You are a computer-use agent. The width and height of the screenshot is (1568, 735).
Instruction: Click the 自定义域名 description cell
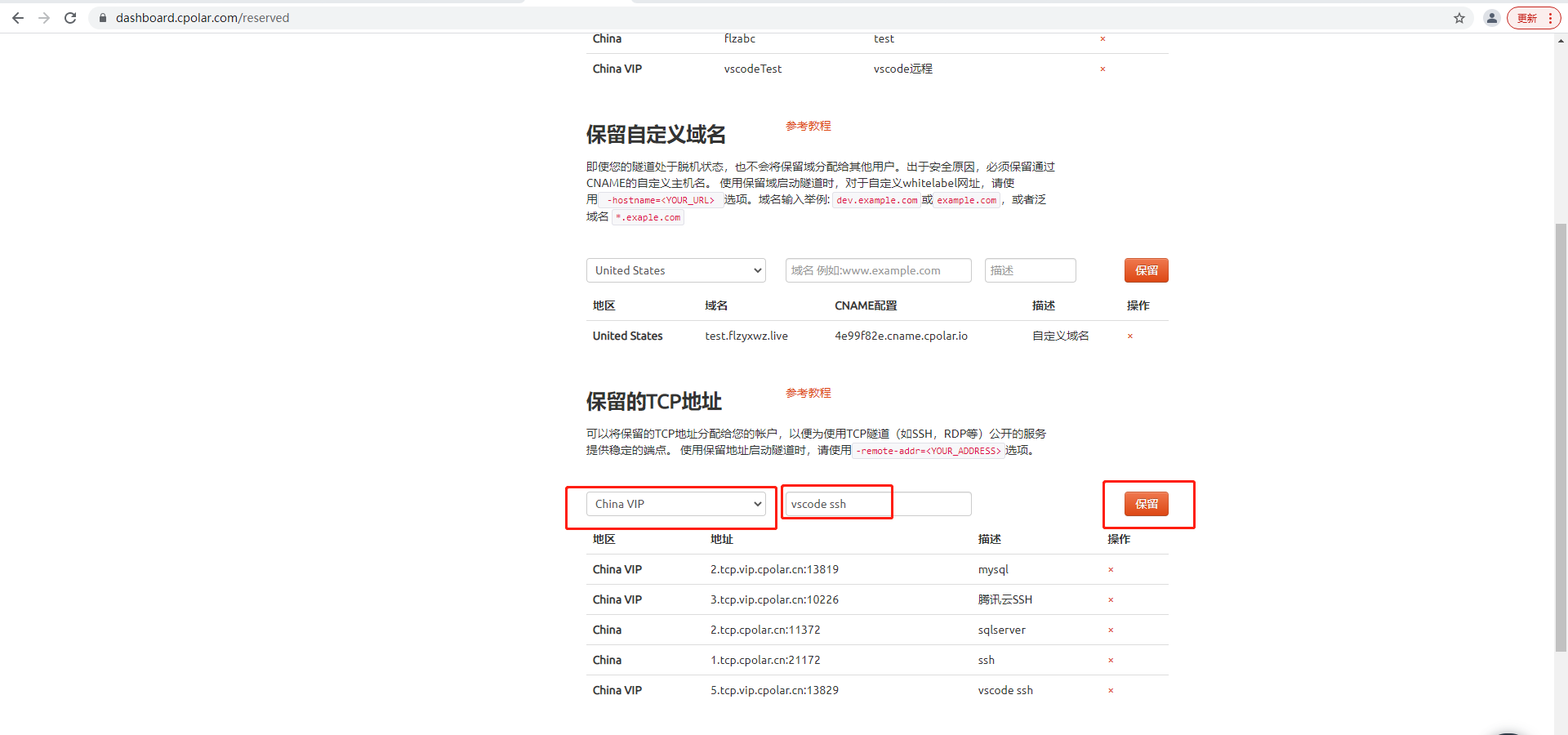[1061, 336]
